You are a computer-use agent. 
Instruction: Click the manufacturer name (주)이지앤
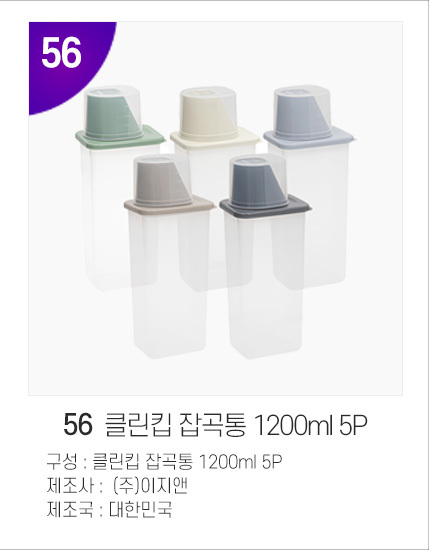point(150,486)
